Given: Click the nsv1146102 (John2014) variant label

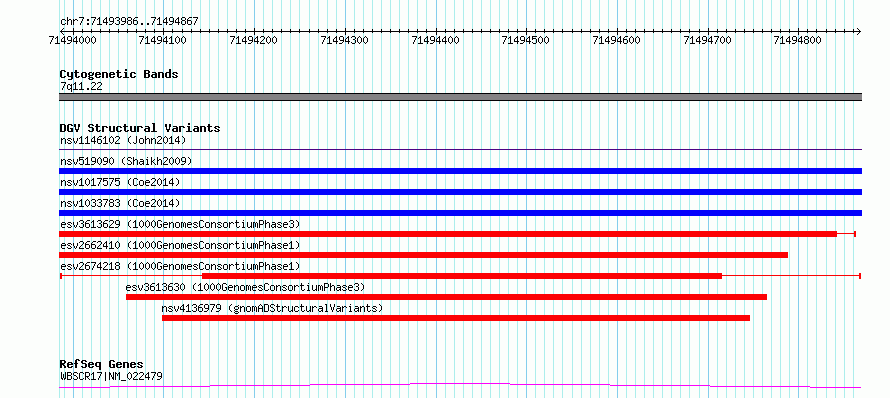Looking at the screenshot, I should [123, 140].
